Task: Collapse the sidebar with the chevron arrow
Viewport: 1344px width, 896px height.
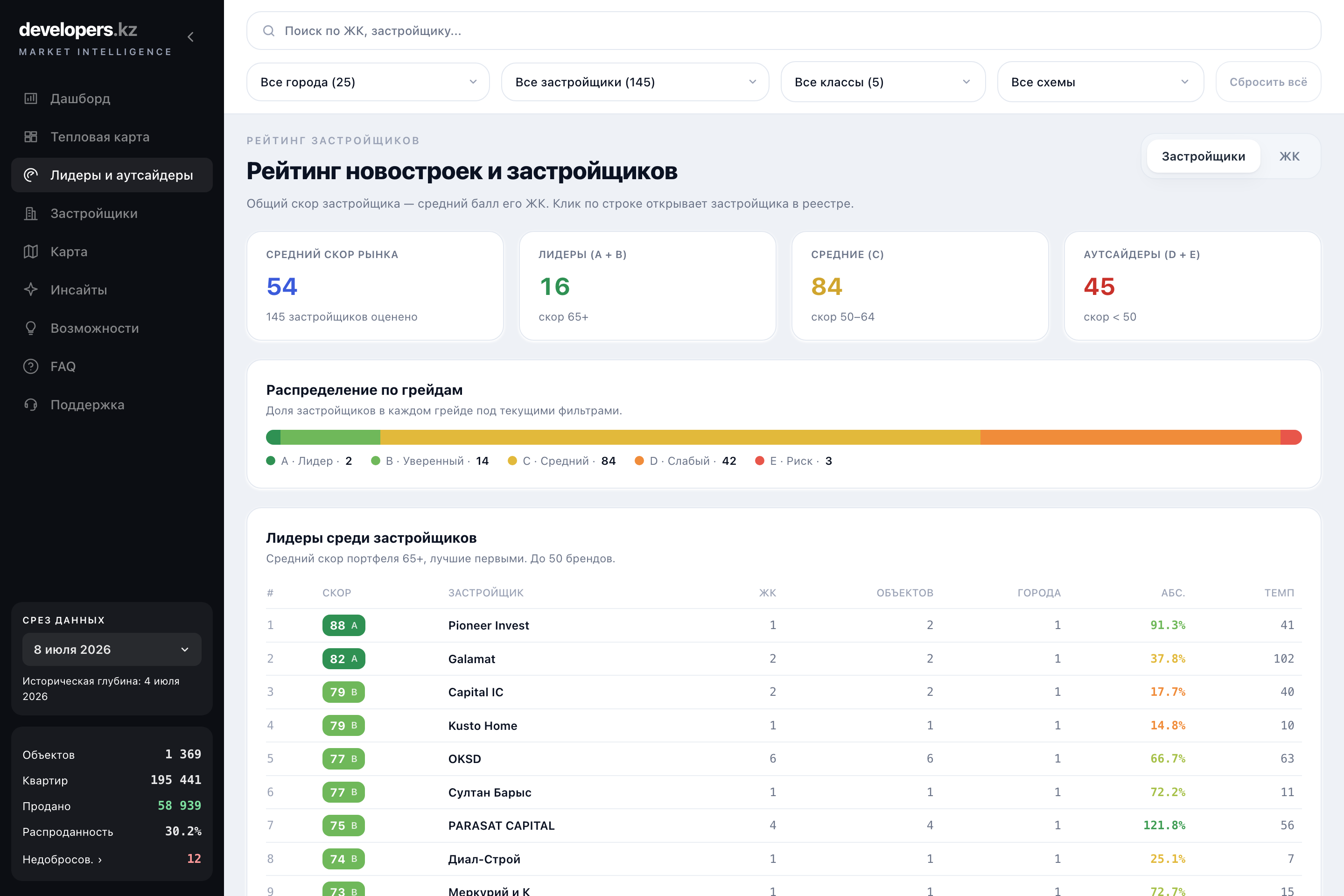Action: [x=191, y=37]
